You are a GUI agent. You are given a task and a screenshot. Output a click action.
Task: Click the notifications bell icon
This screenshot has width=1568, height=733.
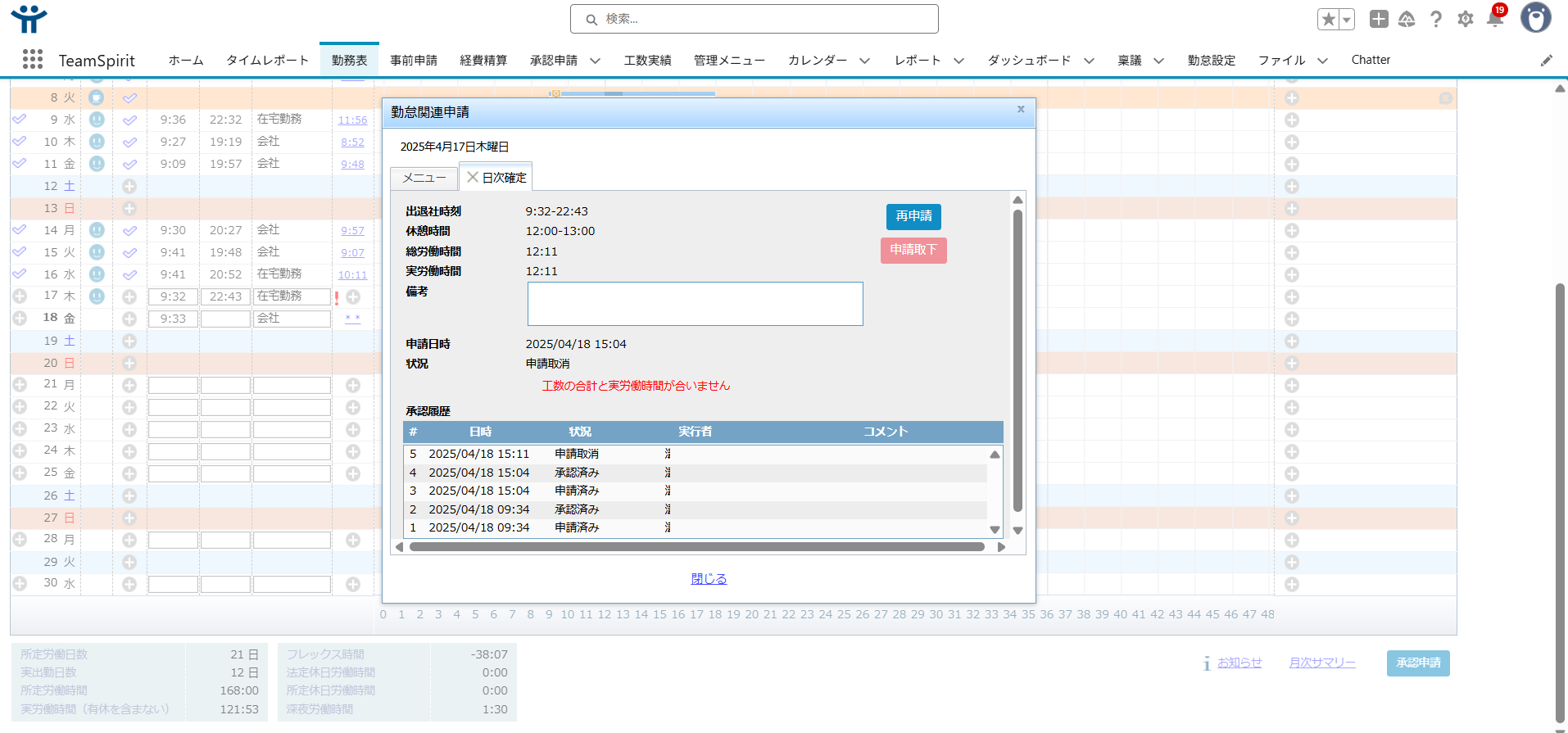1494,19
